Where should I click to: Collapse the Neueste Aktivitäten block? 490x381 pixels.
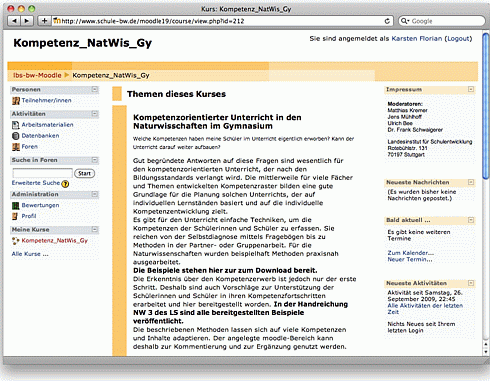pos(471,283)
